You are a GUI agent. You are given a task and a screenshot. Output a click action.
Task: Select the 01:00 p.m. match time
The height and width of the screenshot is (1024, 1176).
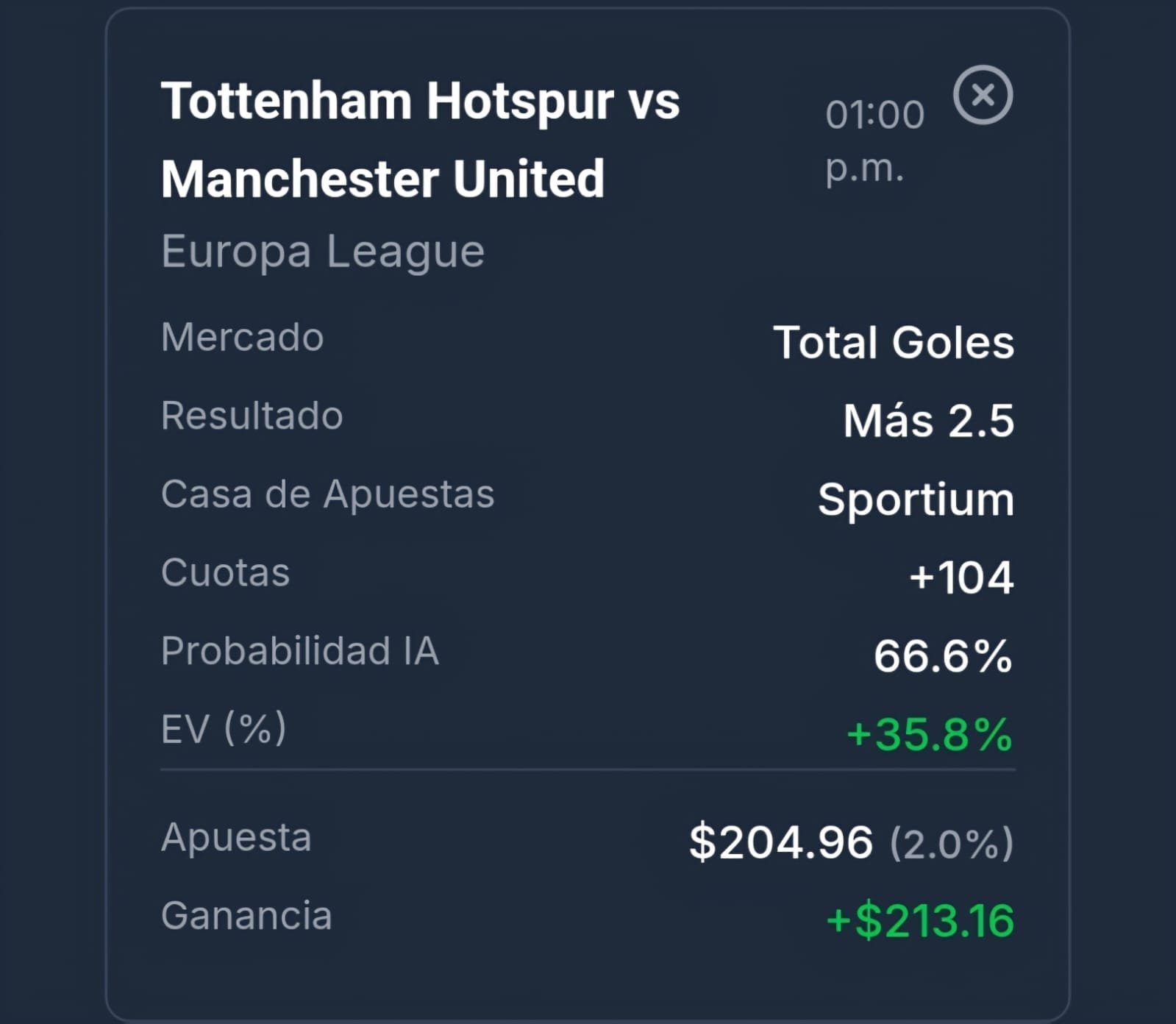click(x=874, y=141)
